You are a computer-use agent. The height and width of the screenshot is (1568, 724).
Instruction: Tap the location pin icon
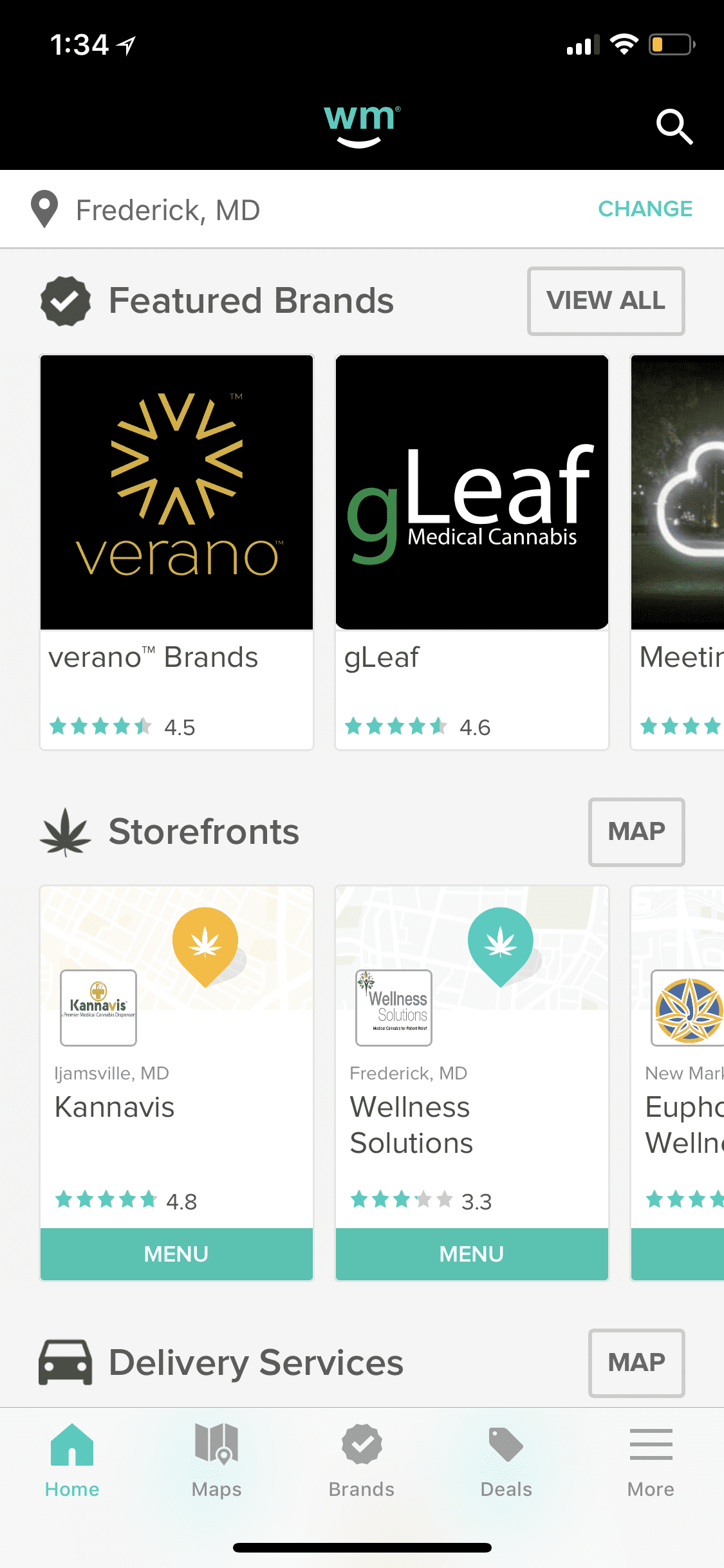44,209
